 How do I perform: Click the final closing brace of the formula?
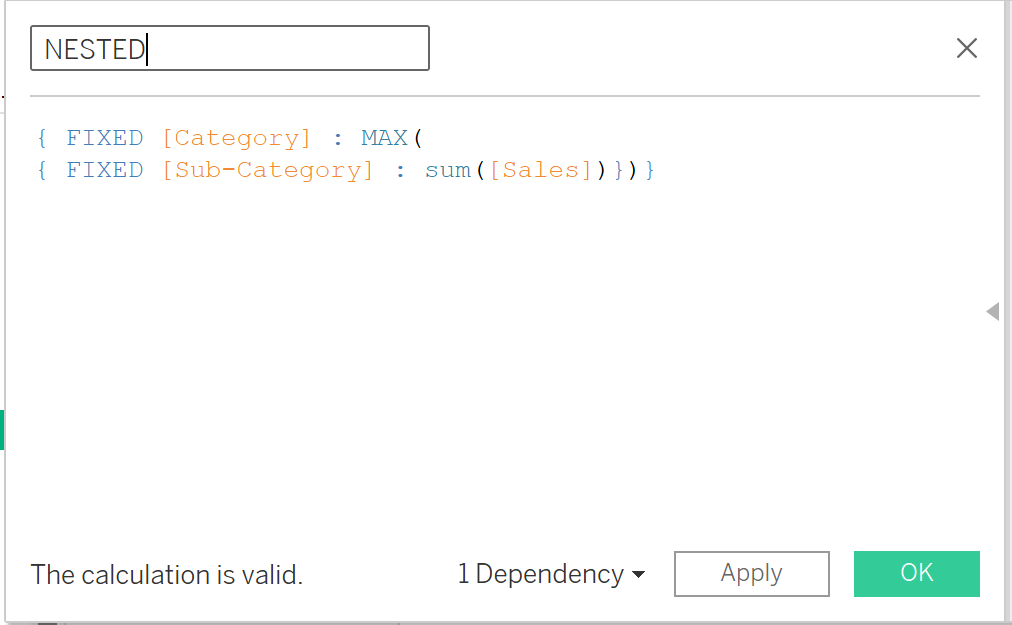click(x=650, y=170)
